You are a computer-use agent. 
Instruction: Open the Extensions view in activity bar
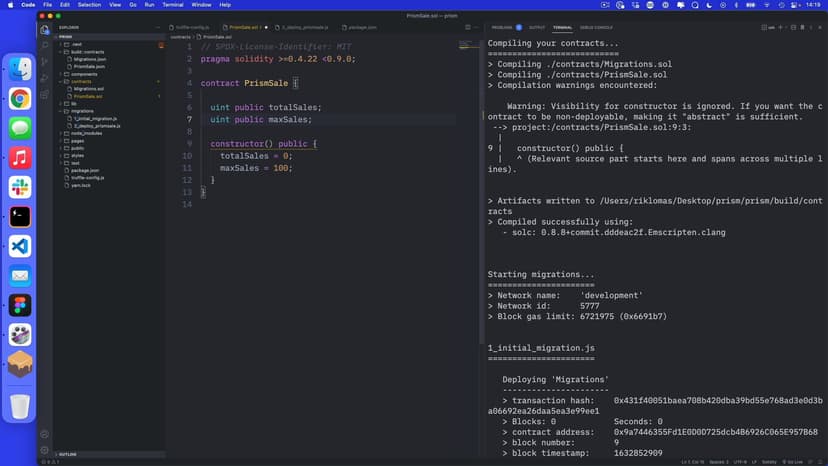pyautogui.click(x=45, y=95)
